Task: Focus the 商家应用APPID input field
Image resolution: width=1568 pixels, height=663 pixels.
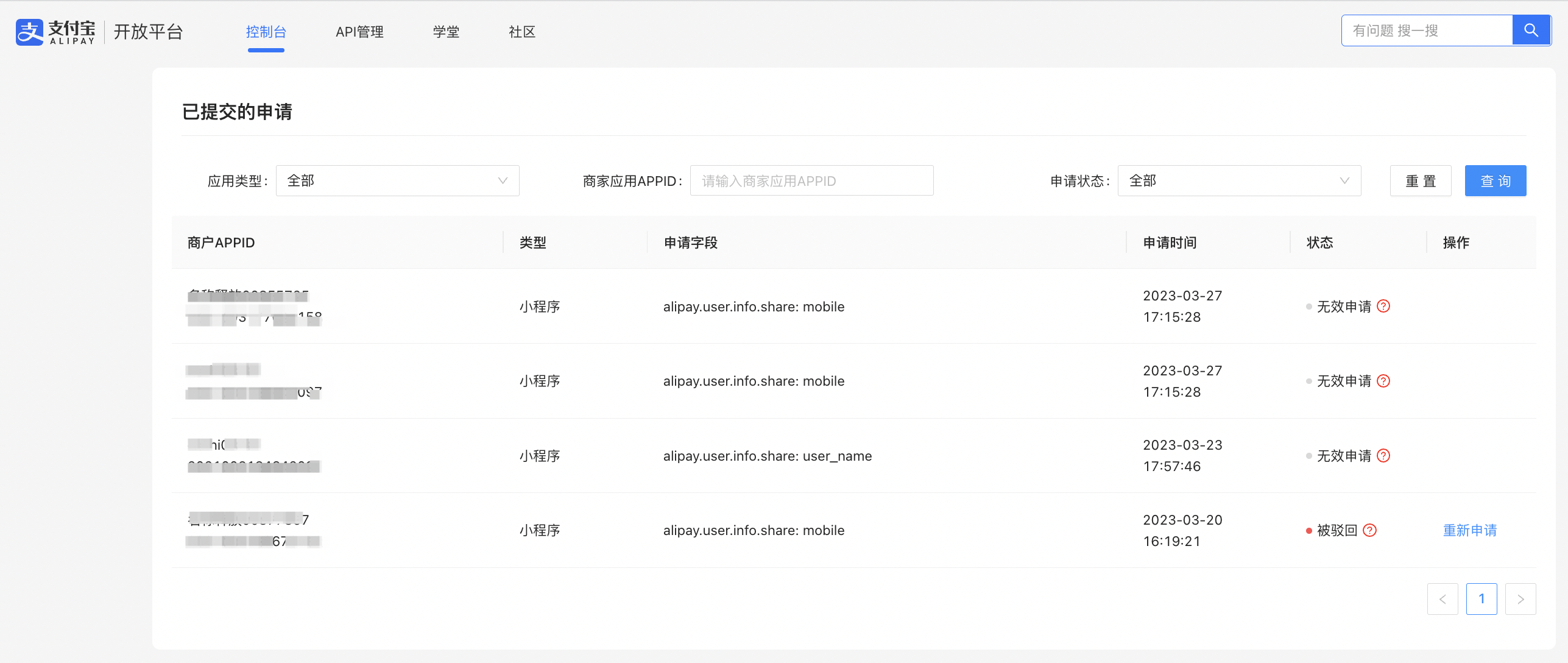Action: tap(811, 180)
